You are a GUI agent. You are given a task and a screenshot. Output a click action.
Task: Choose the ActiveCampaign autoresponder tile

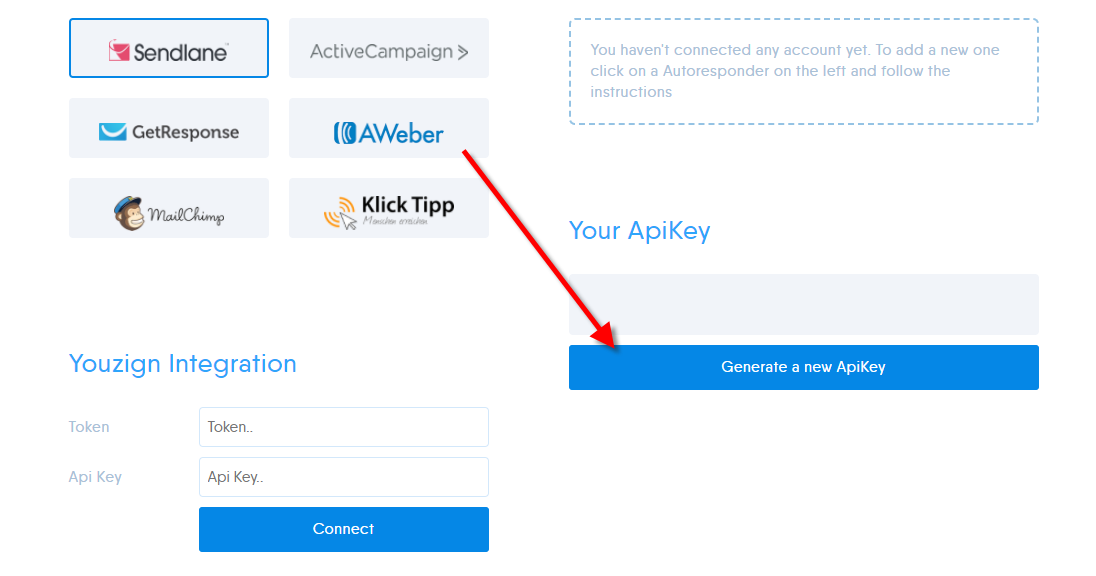tap(389, 48)
